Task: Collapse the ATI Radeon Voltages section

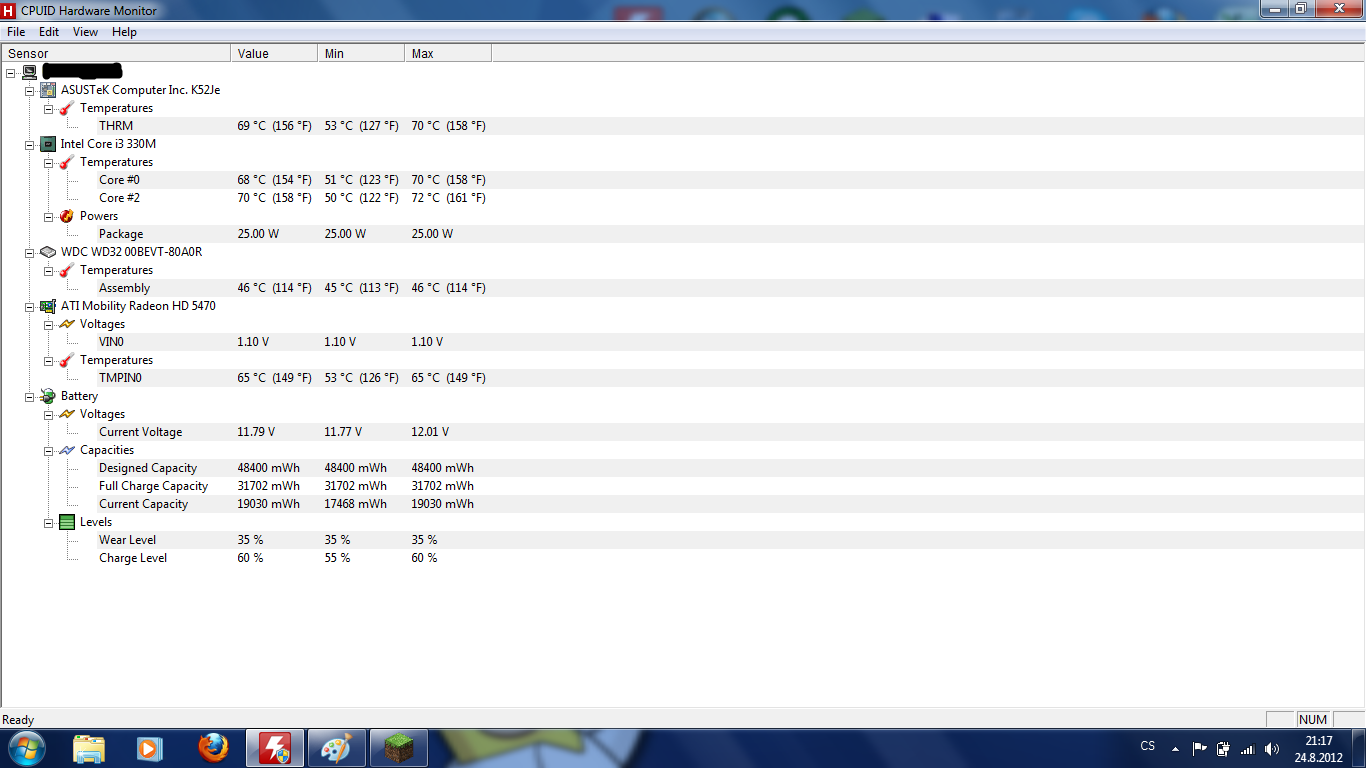Action: pos(49,324)
